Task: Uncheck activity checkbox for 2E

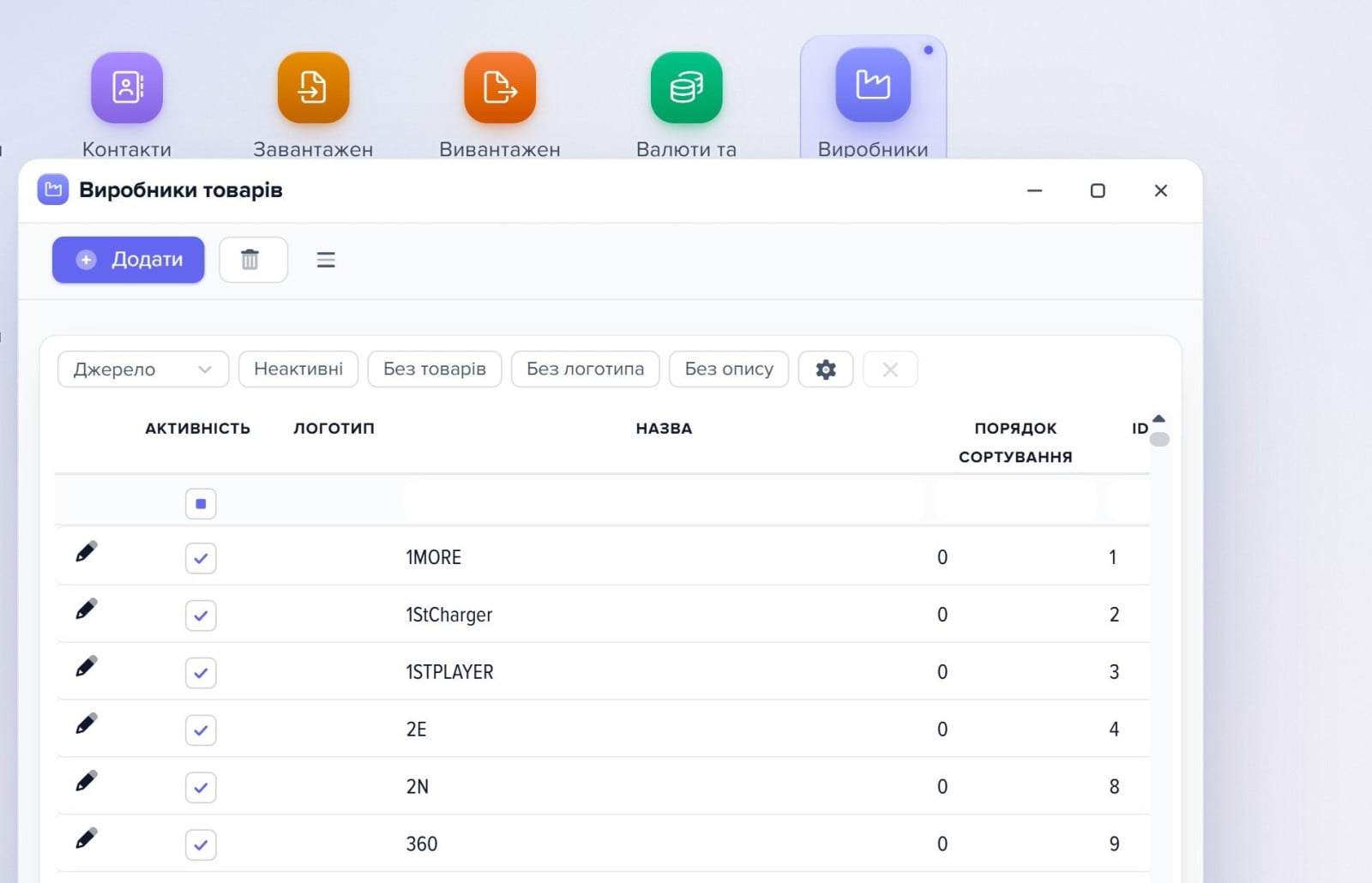Action: click(x=201, y=730)
